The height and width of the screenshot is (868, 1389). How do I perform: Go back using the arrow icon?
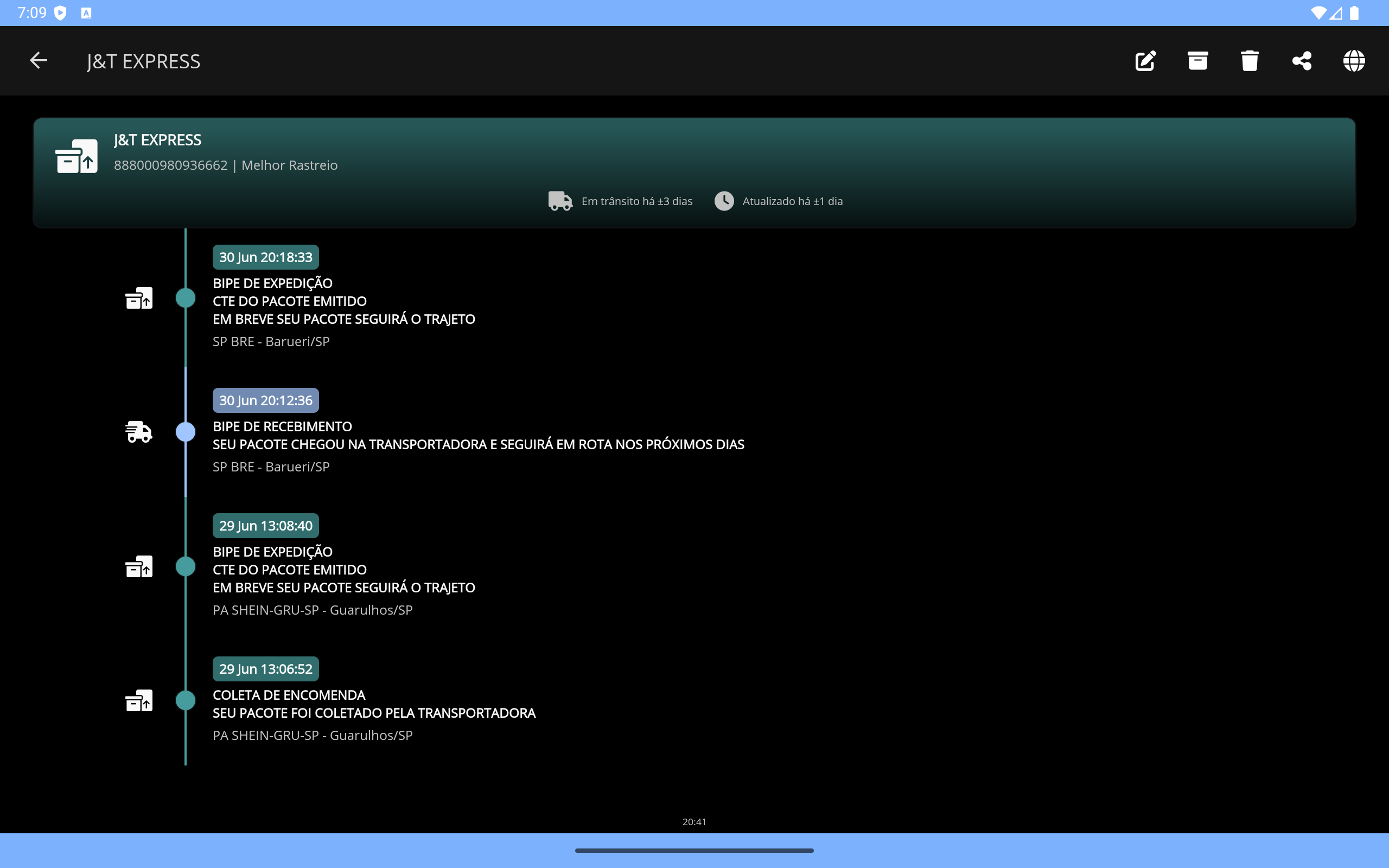coord(39,60)
